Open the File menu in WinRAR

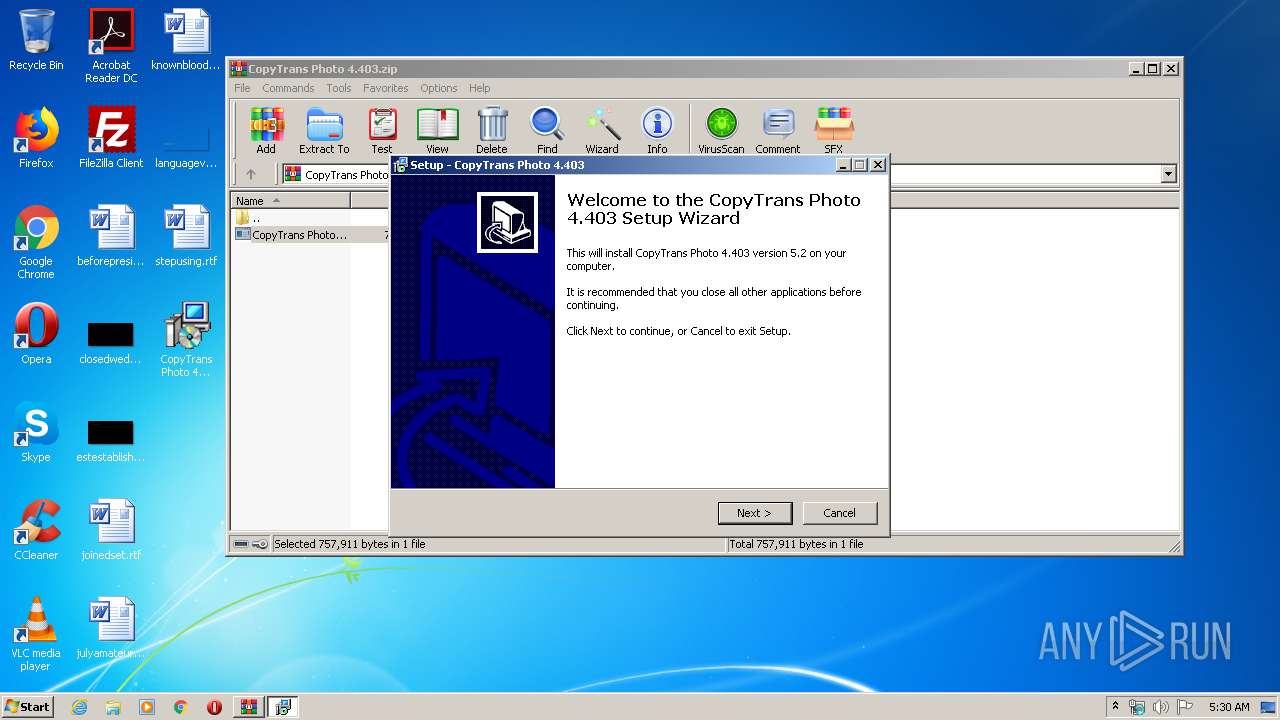coord(242,88)
